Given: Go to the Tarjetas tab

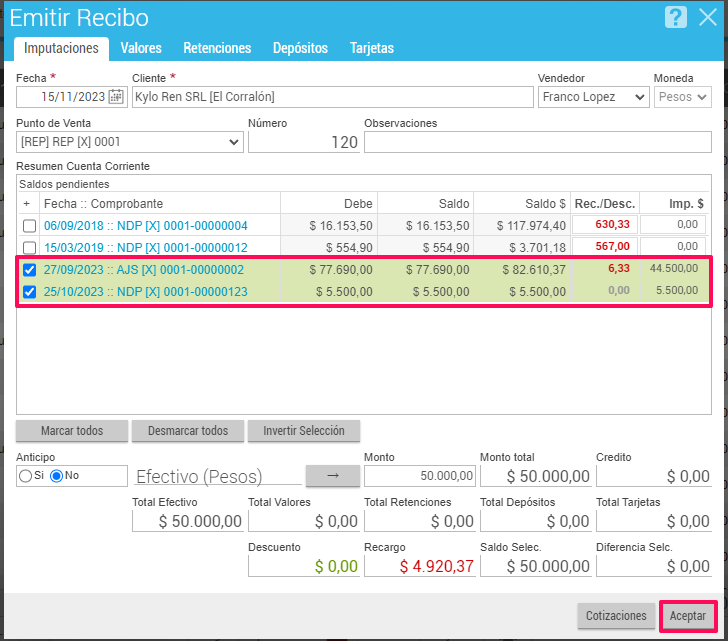Looking at the screenshot, I should 372,48.
